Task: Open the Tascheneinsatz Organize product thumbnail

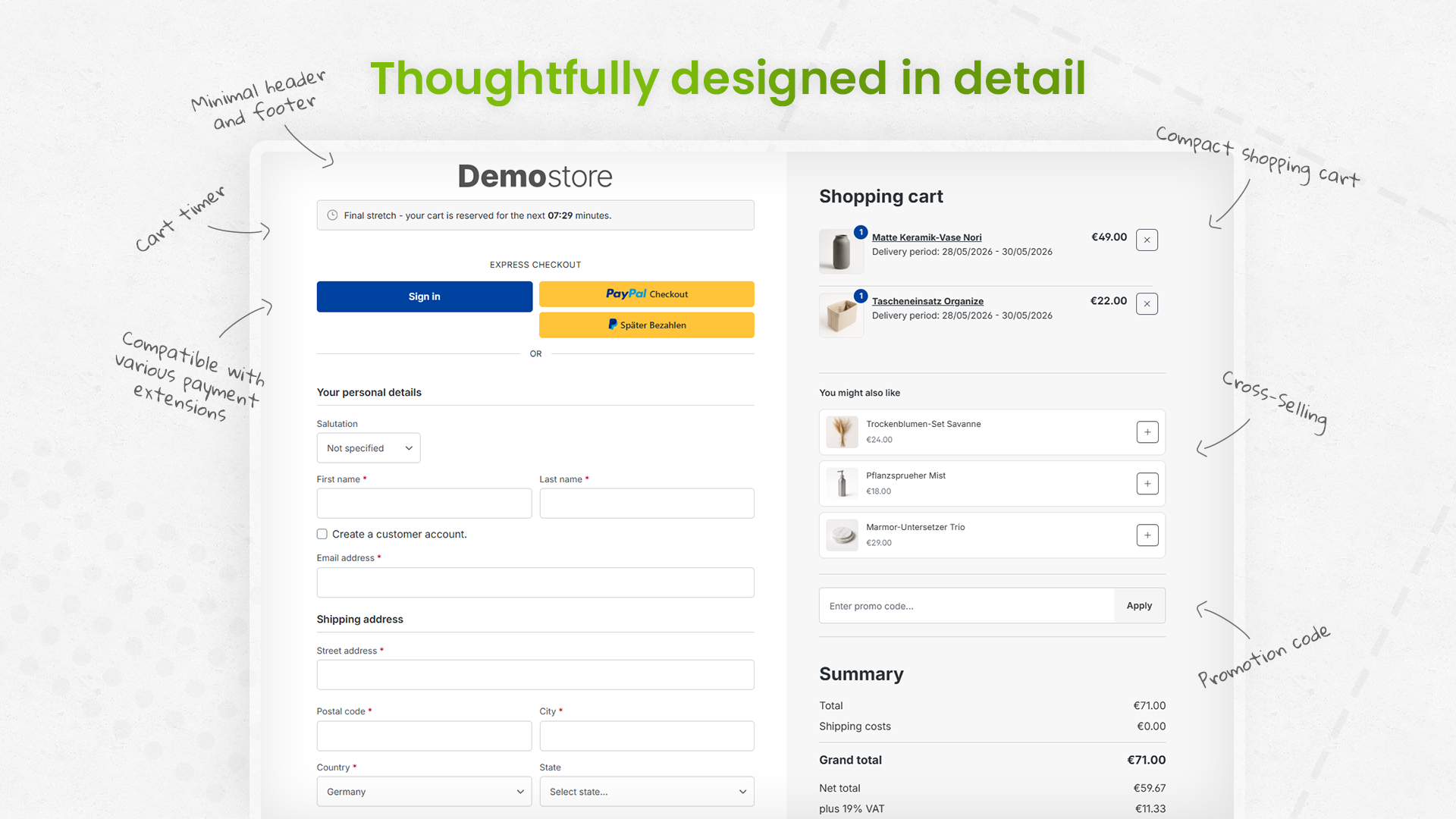Action: point(841,315)
